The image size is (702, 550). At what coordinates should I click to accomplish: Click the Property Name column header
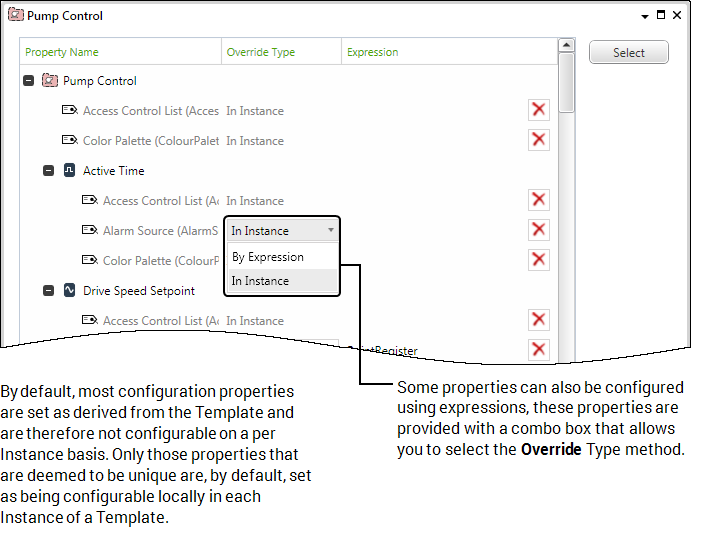(62, 52)
